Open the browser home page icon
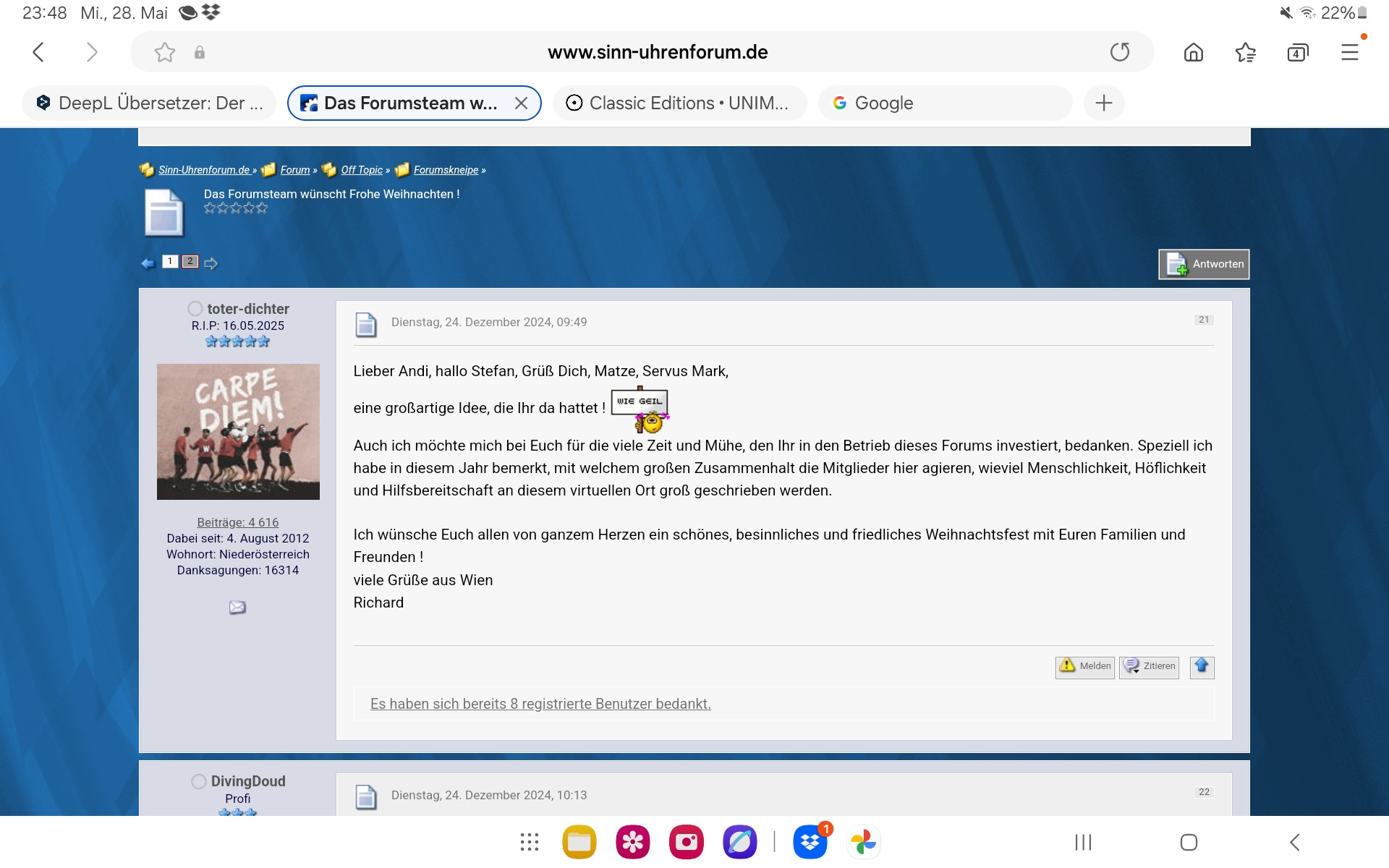The height and width of the screenshot is (868, 1389). [x=1193, y=52]
